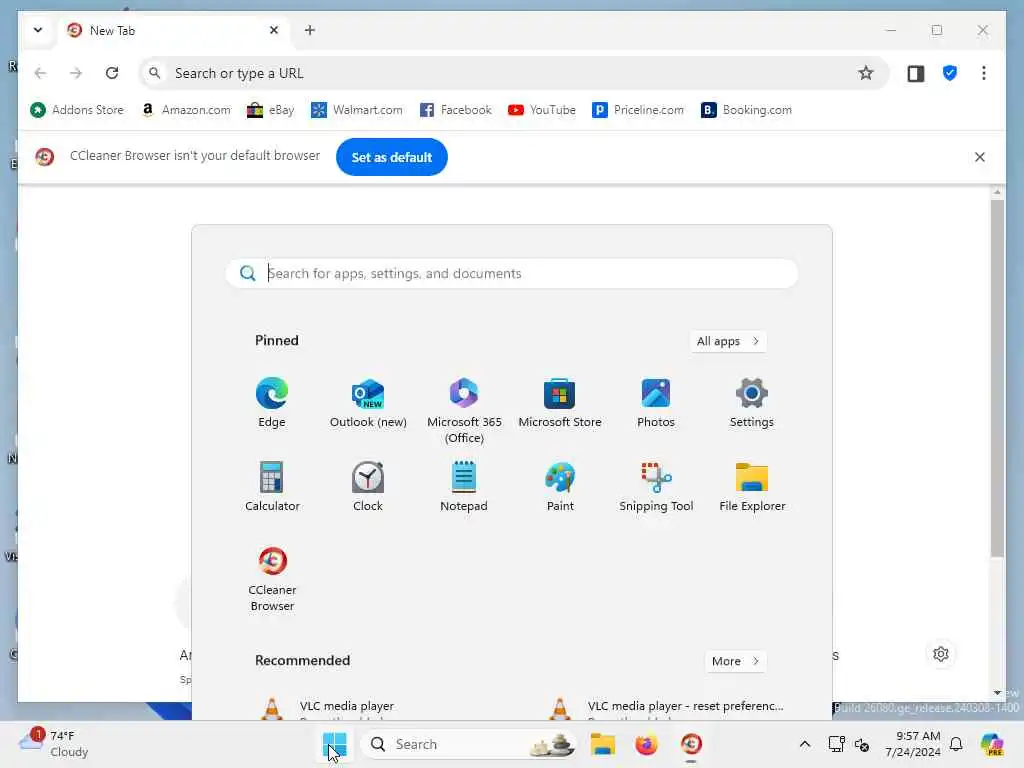Open eBay bookmark
The height and width of the screenshot is (768, 1024).
pos(270,110)
